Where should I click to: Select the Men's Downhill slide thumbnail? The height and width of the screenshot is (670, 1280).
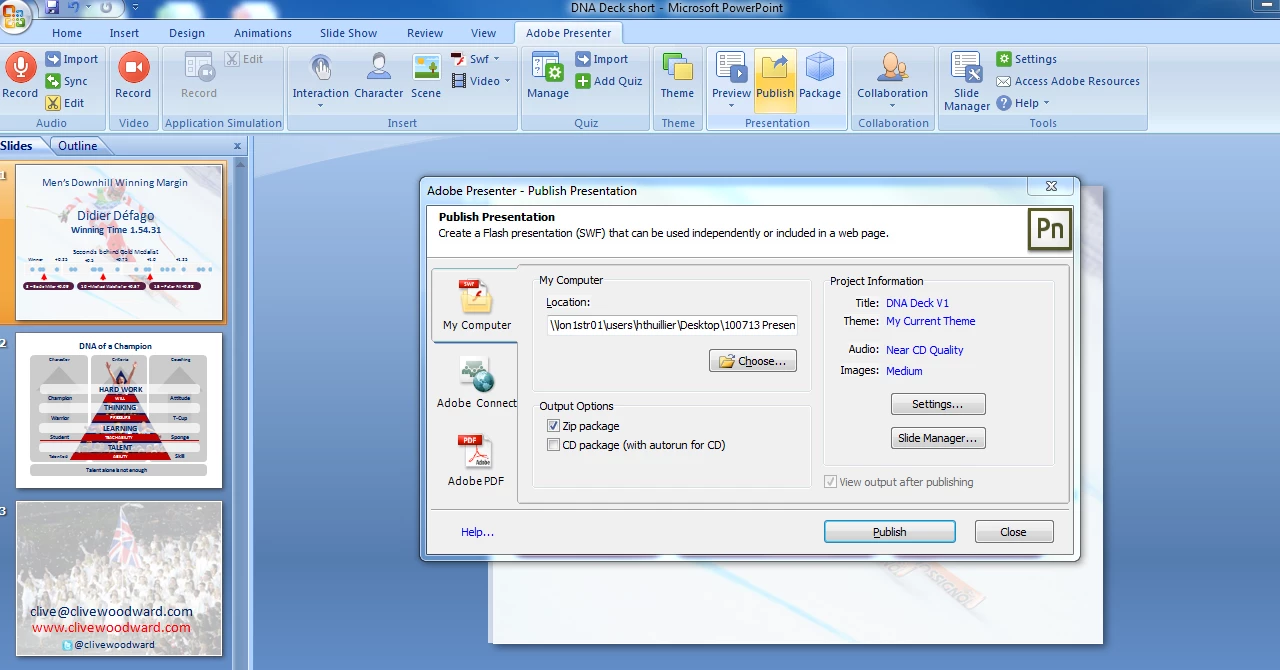click(x=119, y=242)
